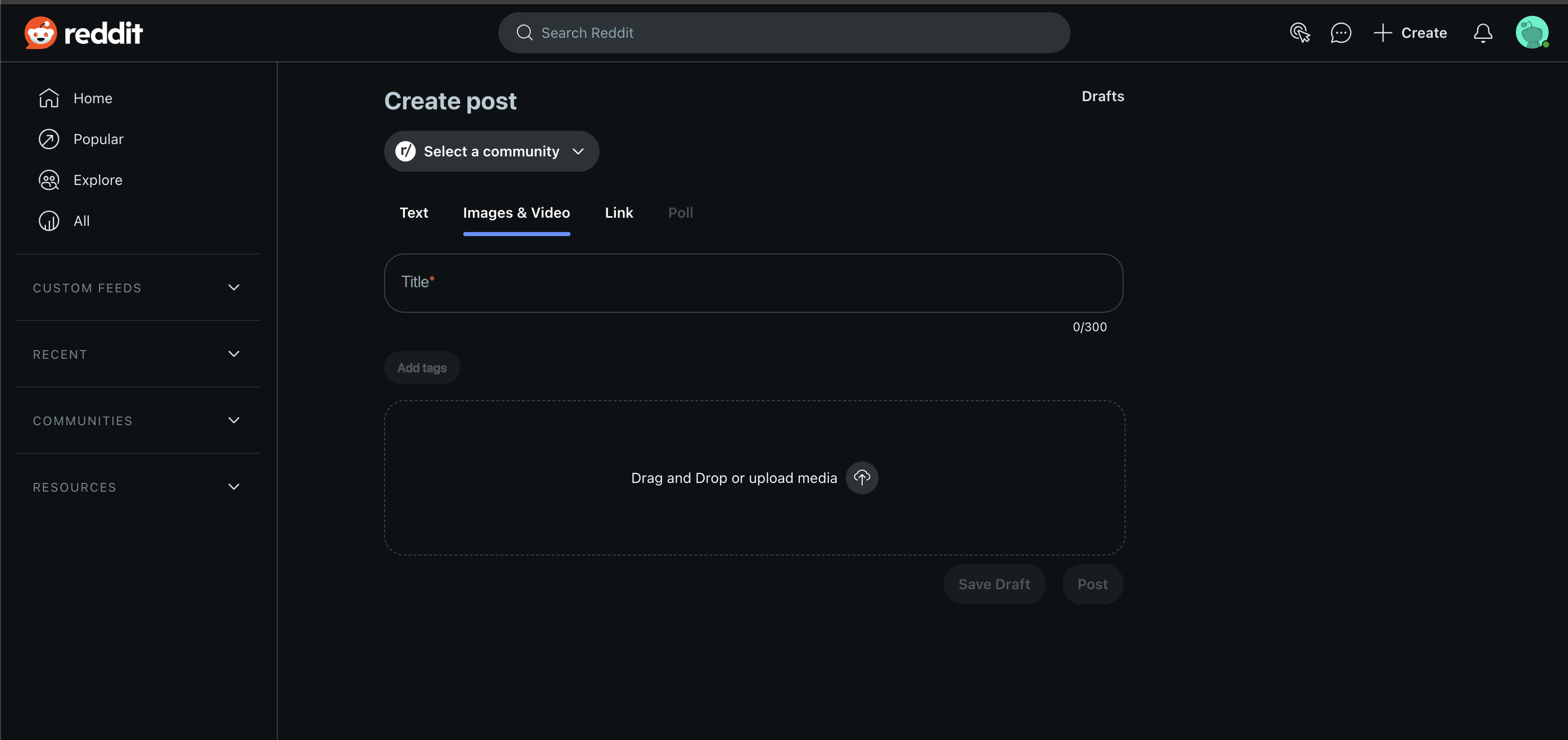
Task: Switch to the Link tab
Action: pyautogui.click(x=619, y=213)
